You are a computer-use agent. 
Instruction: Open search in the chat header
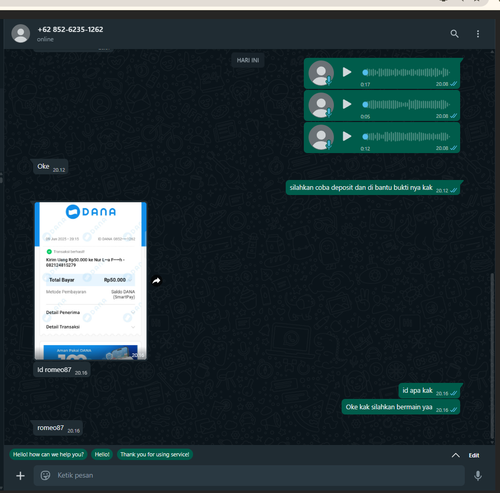(454, 34)
